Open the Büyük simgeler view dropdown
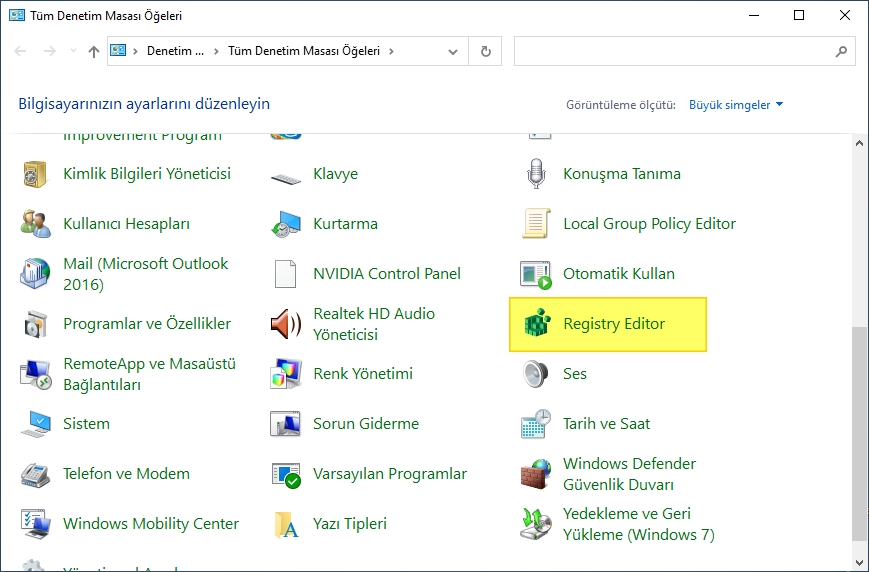The height and width of the screenshot is (572, 869). [x=735, y=105]
